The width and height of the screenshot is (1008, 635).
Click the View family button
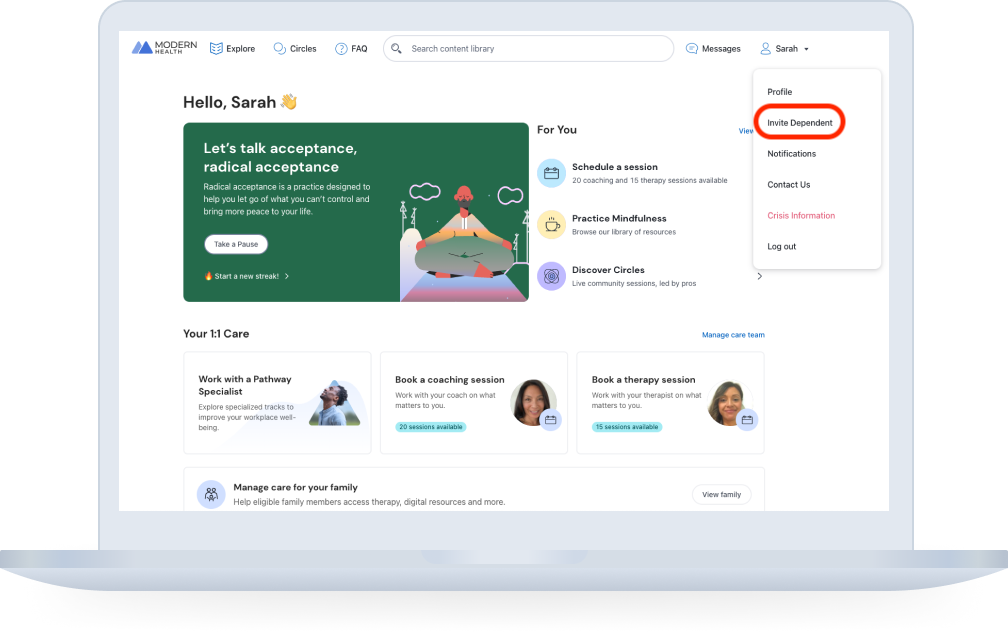[721, 494]
